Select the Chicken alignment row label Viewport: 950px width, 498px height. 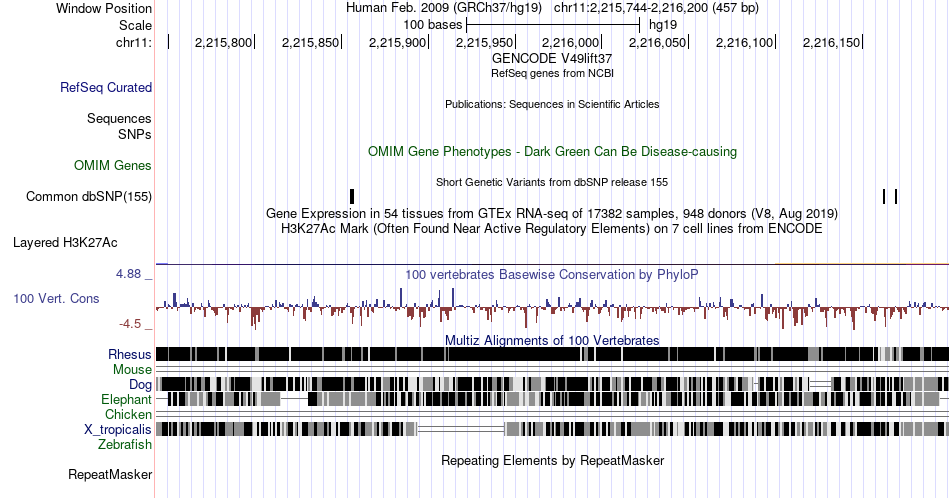click(x=128, y=414)
